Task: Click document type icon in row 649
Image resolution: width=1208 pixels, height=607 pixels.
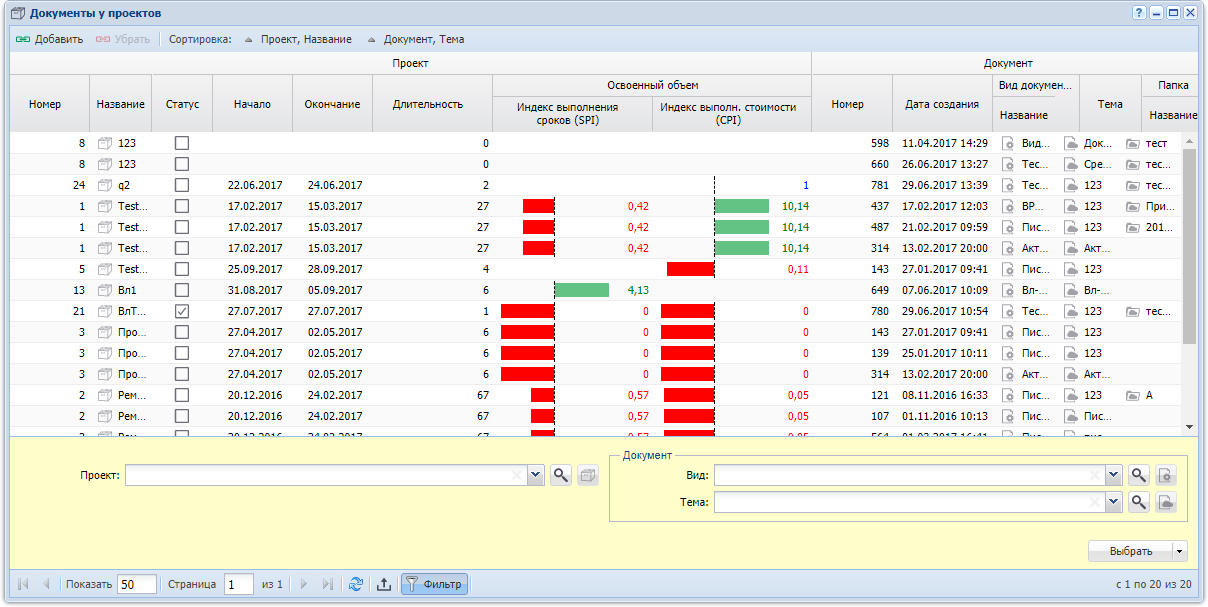Action: click(x=1010, y=290)
